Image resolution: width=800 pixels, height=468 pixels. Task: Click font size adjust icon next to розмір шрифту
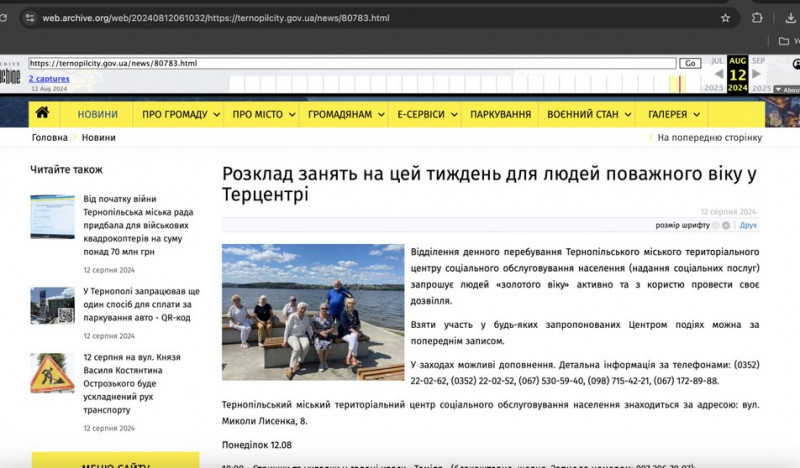(726, 225)
